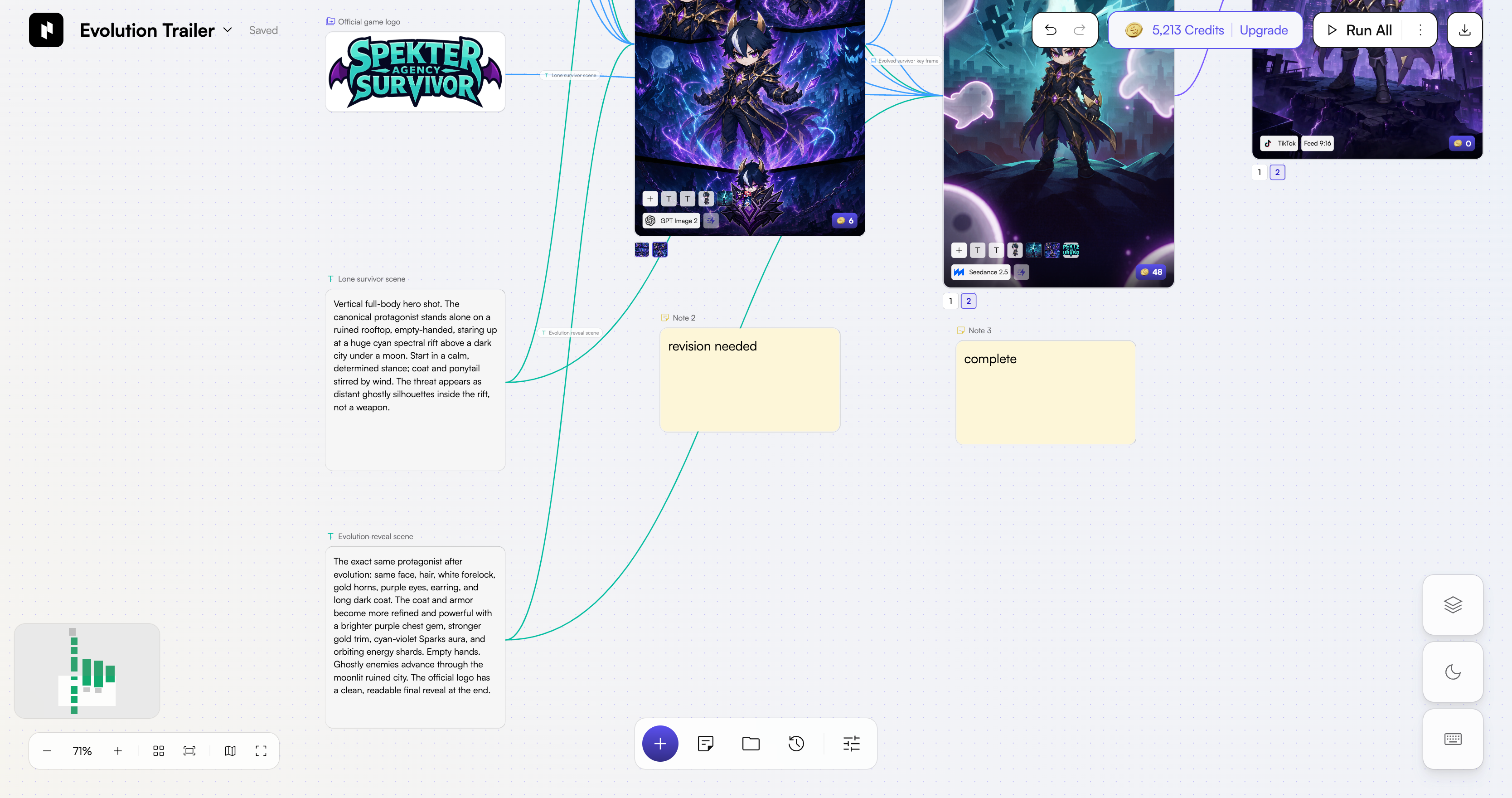This screenshot has height=798, width=1512.
Task: Click the auto-arrange grid icon
Action: click(159, 750)
